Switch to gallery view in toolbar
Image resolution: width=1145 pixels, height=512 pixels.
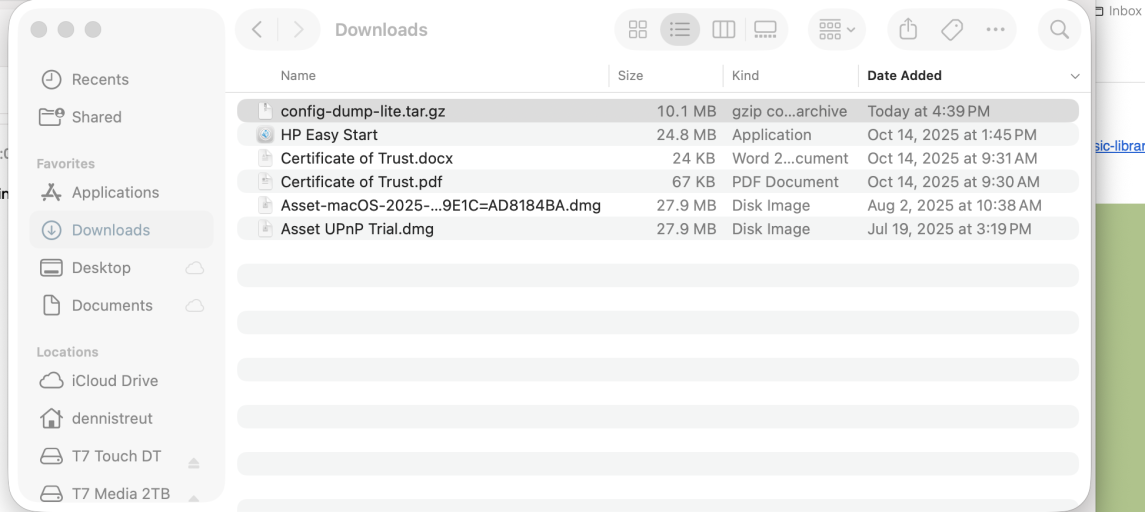pyautogui.click(x=765, y=30)
